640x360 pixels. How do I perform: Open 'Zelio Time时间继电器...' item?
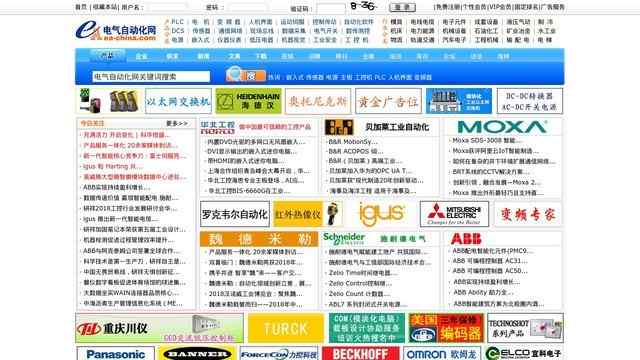(363, 273)
